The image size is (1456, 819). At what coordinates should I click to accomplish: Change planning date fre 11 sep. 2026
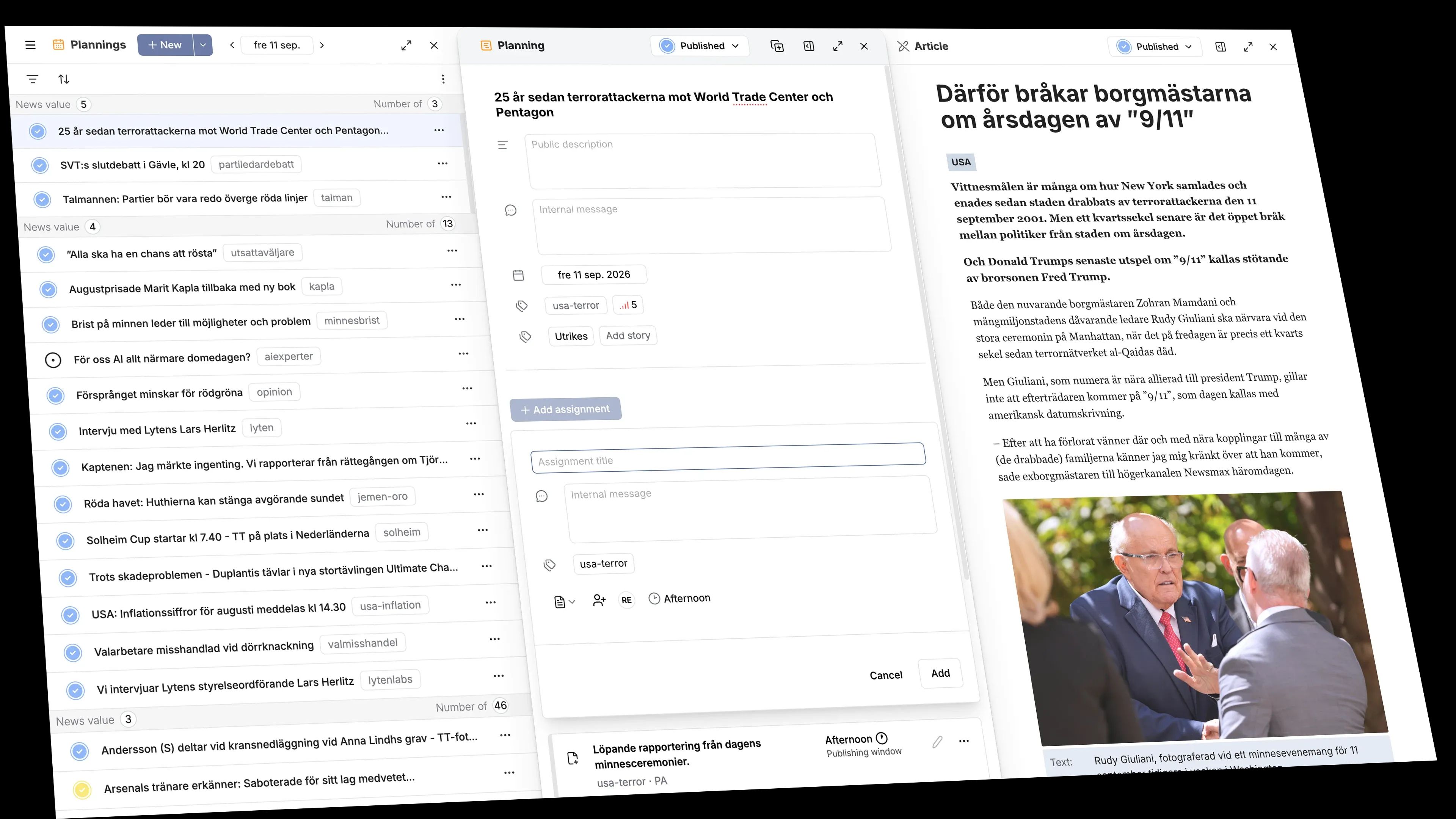tap(593, 275)
